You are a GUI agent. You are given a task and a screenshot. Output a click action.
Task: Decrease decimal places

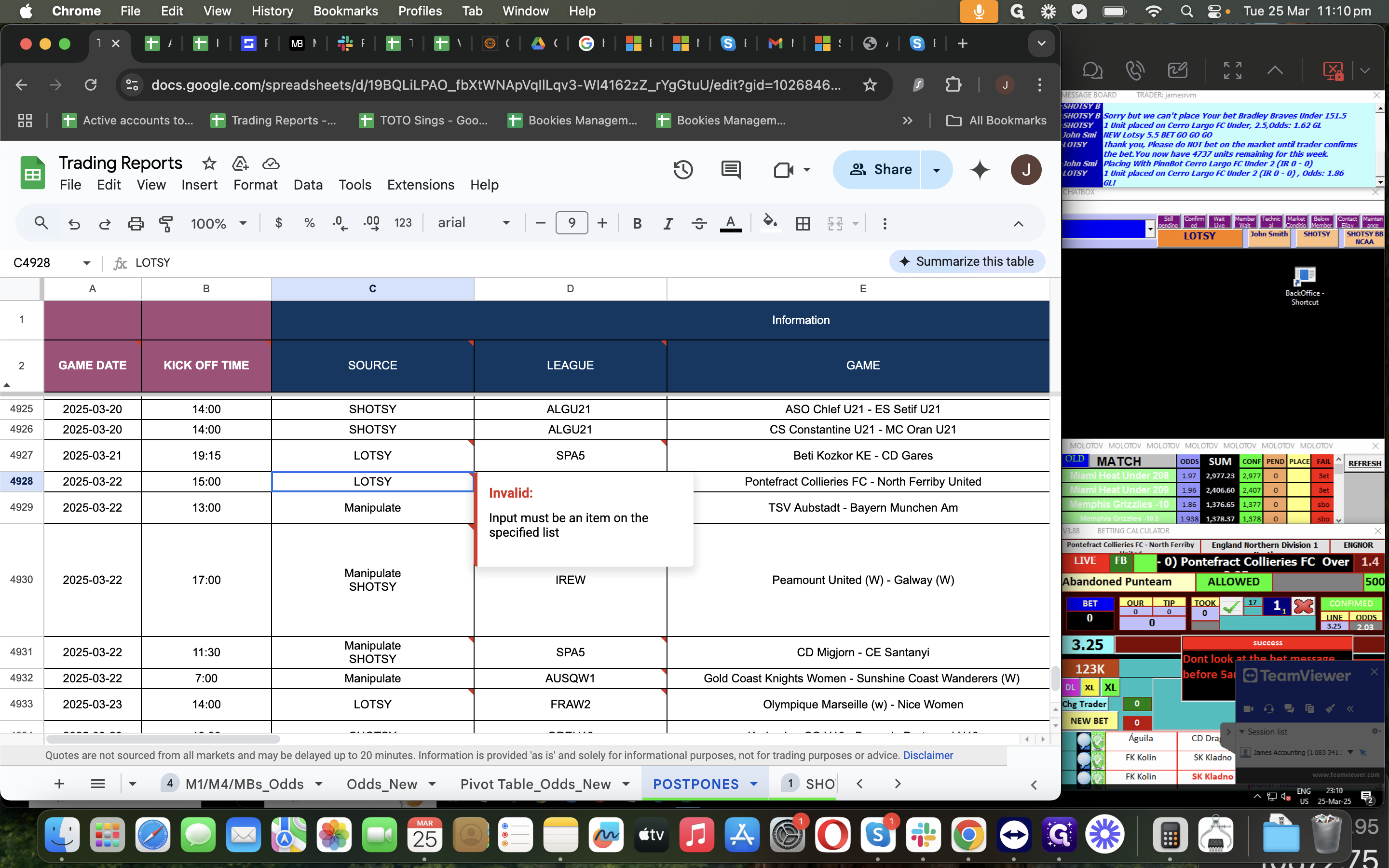click(x=340, y=223)
